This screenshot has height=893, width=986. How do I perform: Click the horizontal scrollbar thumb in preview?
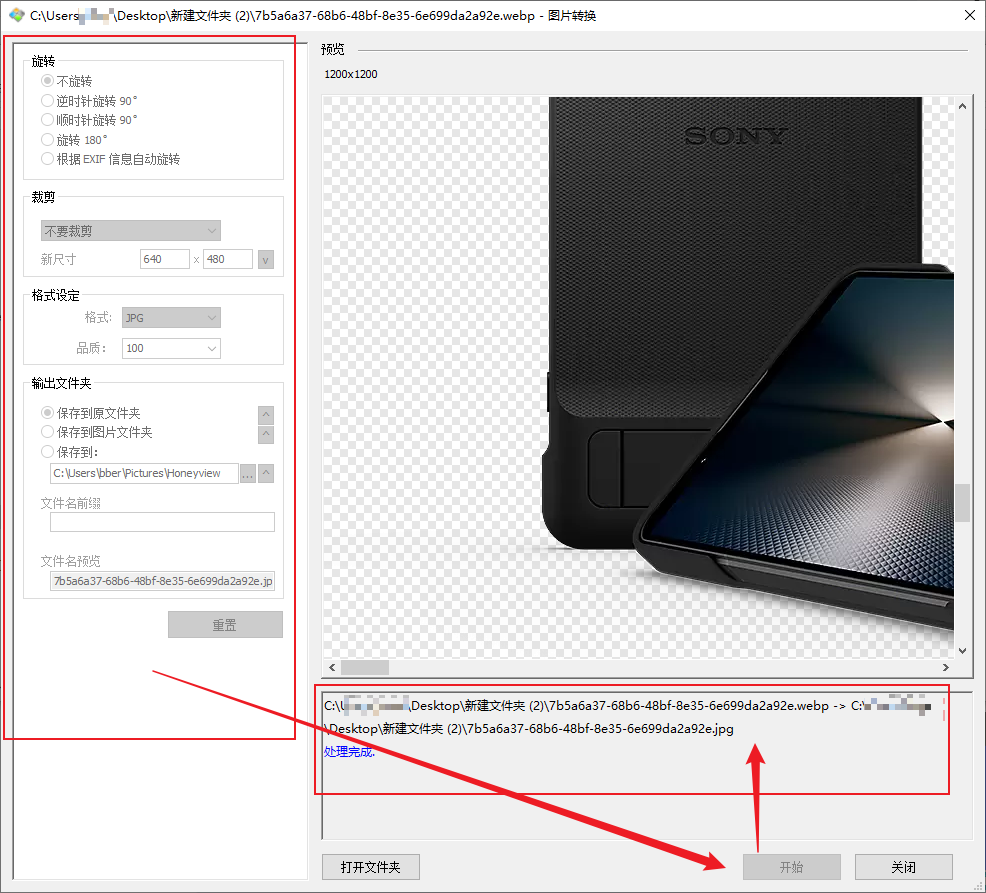click(x=365, y=667)
